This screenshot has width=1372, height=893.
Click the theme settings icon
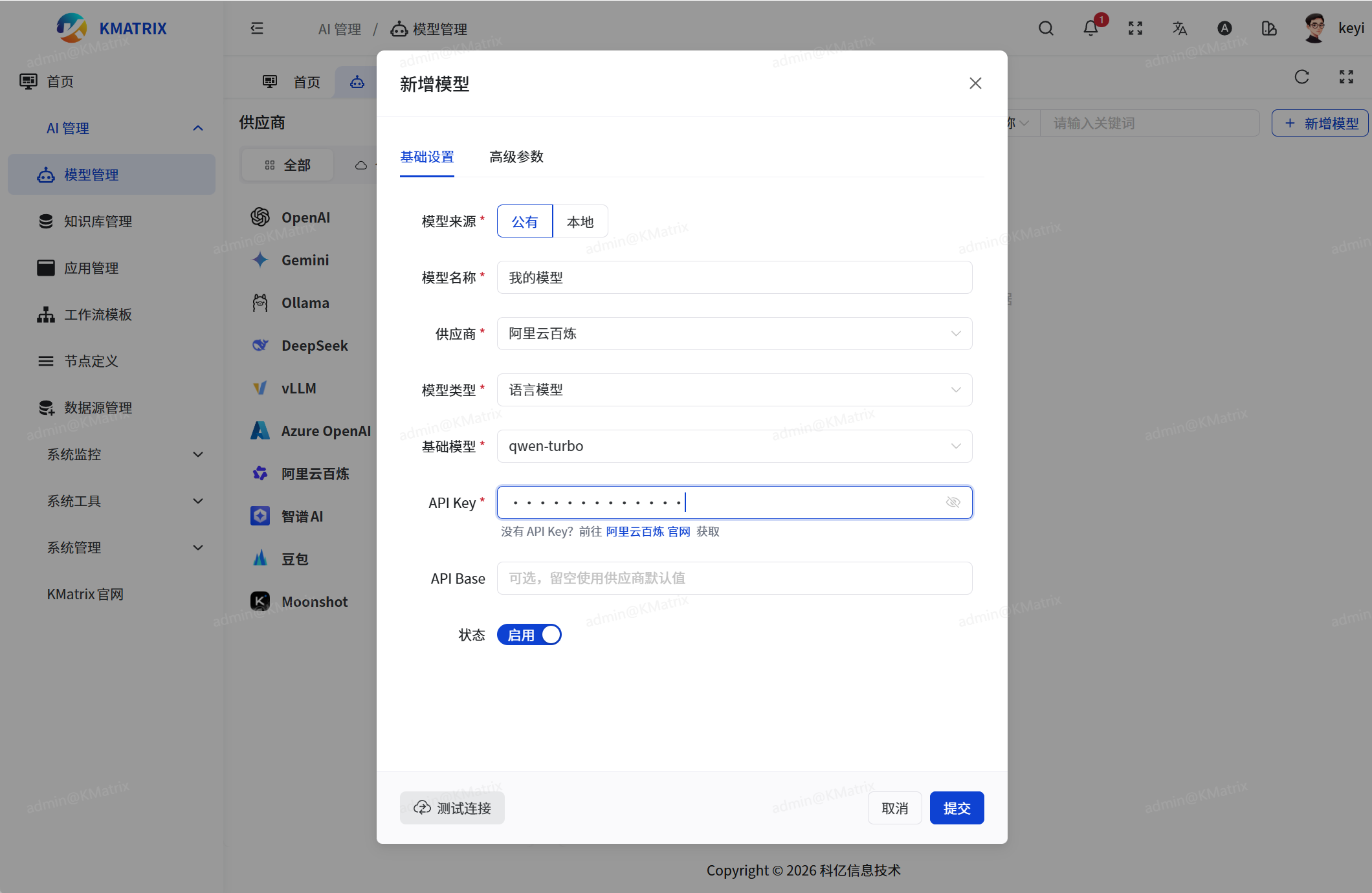(x=1268, y=28)
